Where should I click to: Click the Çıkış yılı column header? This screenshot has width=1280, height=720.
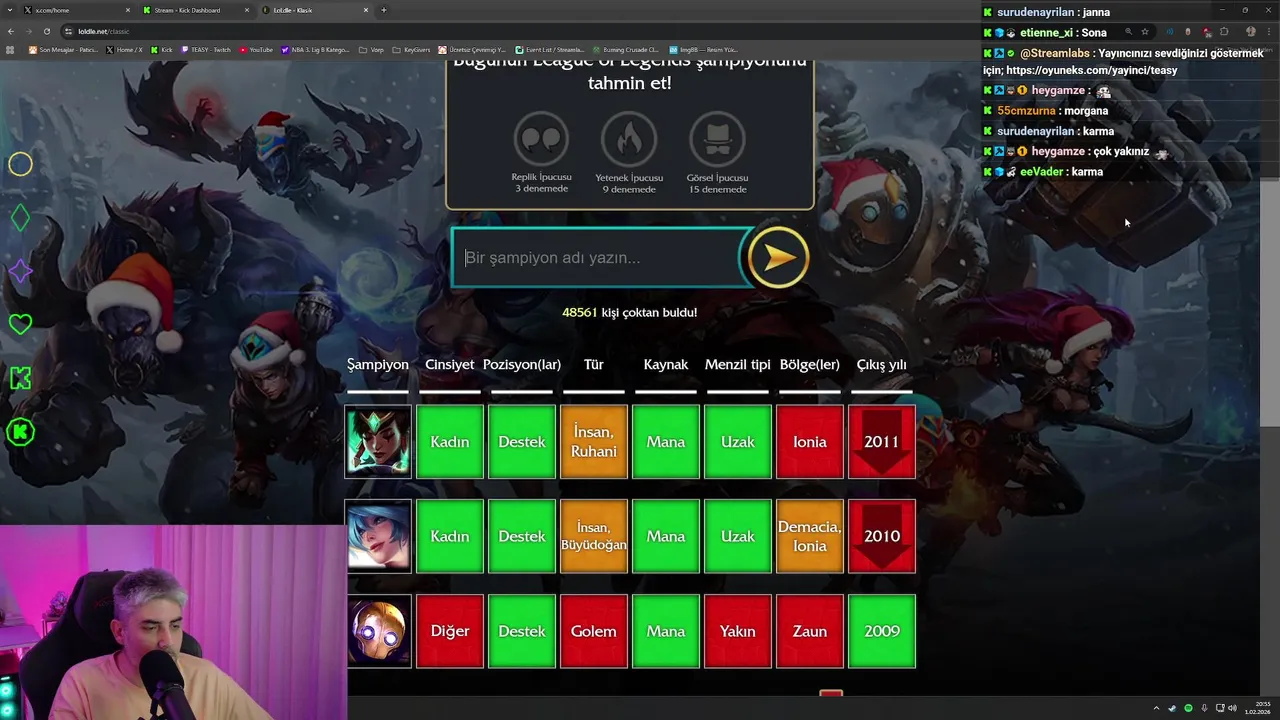881,364
